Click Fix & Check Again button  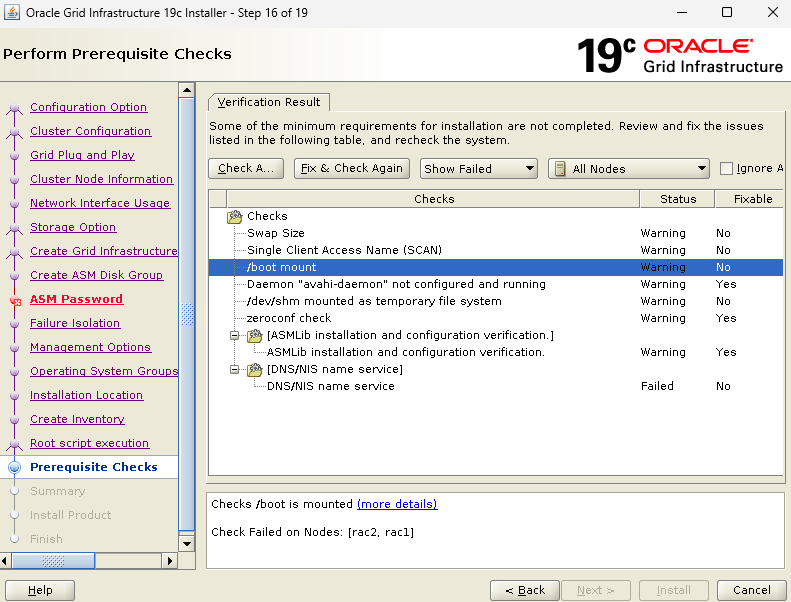tap(352, 169)
